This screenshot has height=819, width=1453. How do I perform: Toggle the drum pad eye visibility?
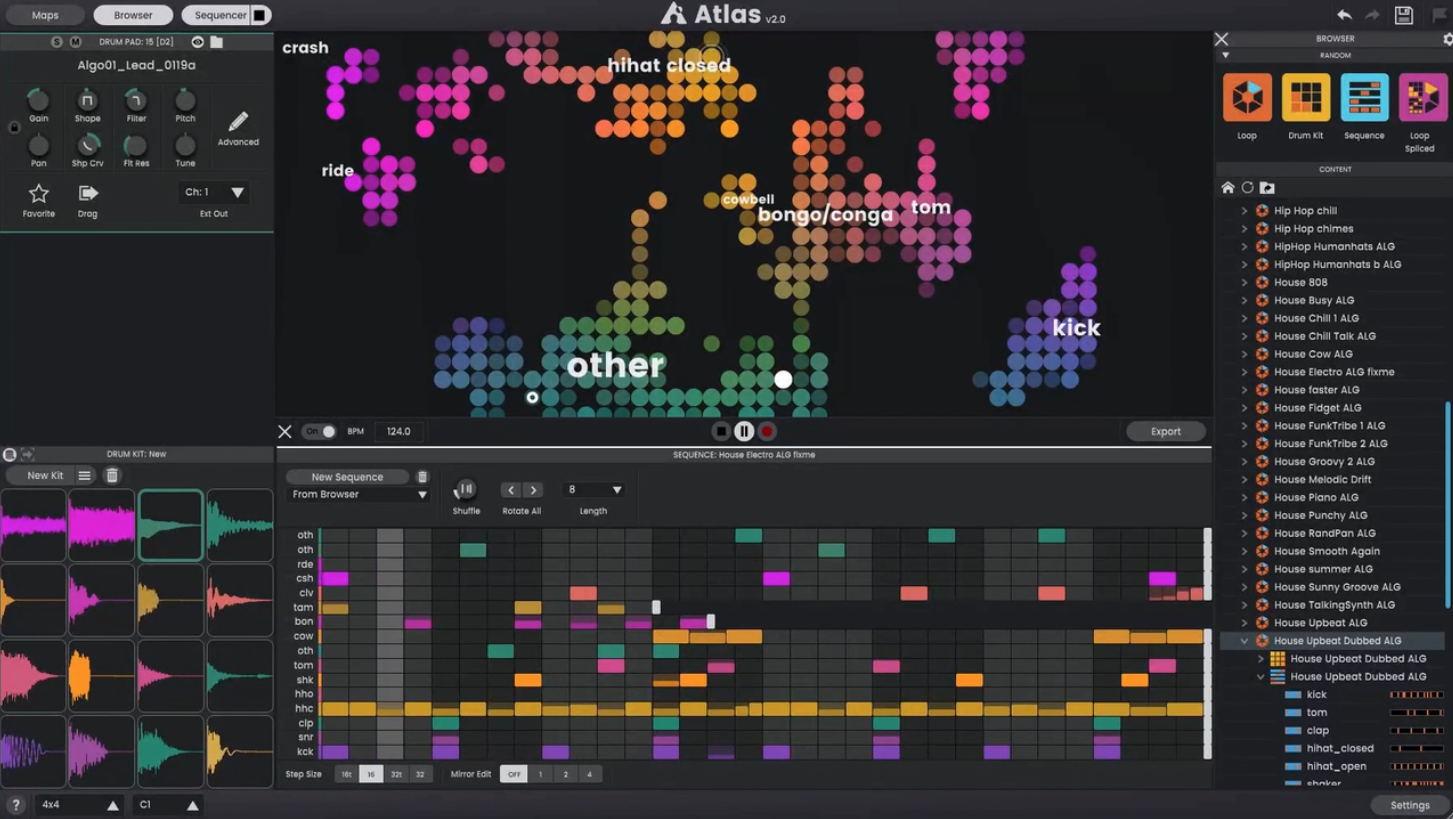[197, 42]
